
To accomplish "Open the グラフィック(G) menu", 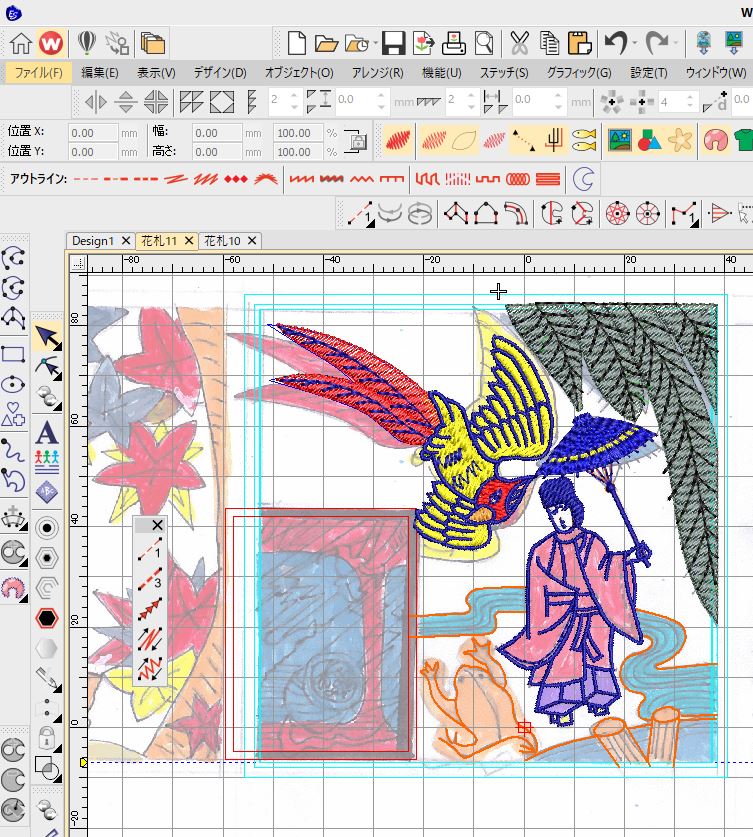I will pyautogui.click(x=579, y=72).
